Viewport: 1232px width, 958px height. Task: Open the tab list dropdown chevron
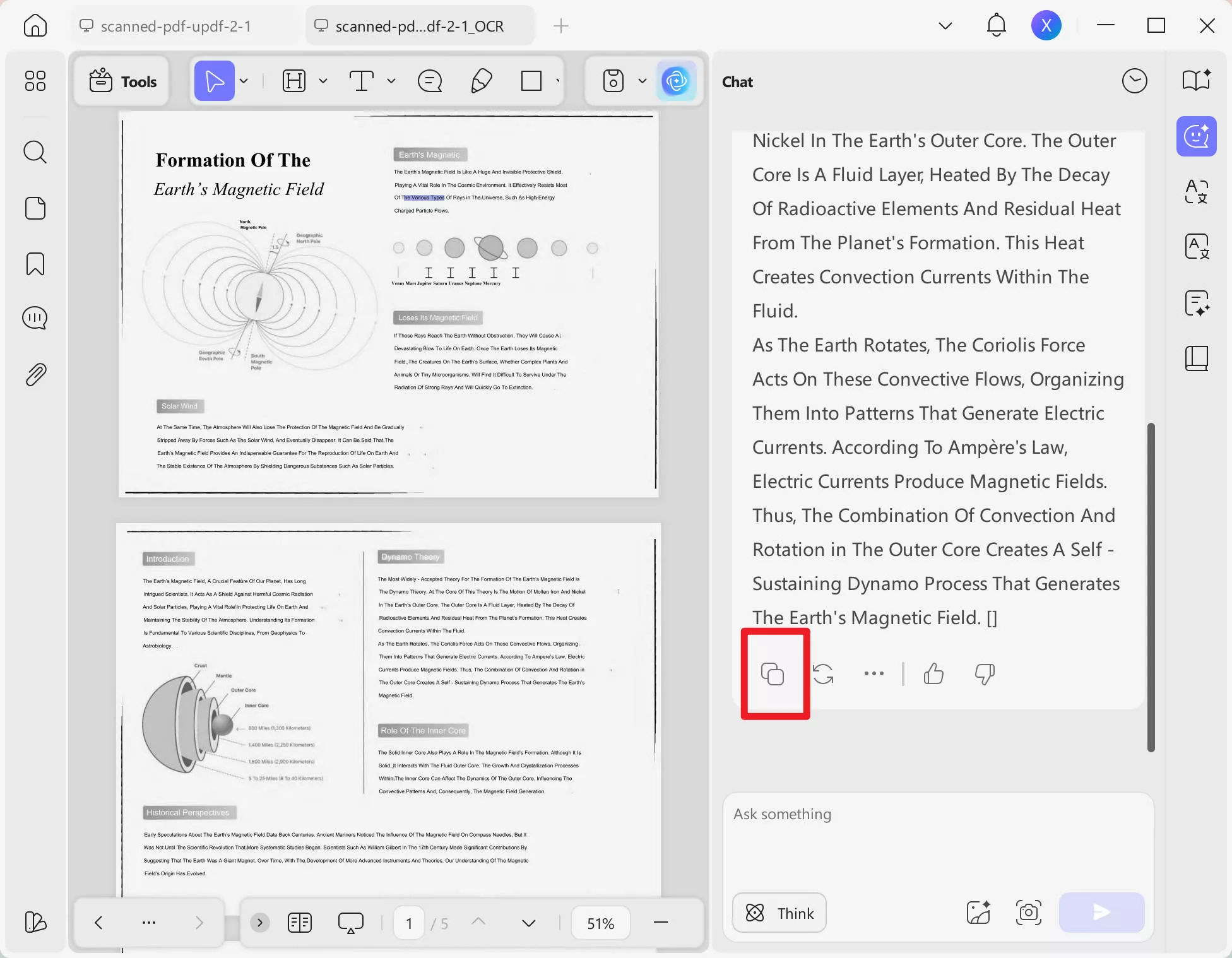945,26
